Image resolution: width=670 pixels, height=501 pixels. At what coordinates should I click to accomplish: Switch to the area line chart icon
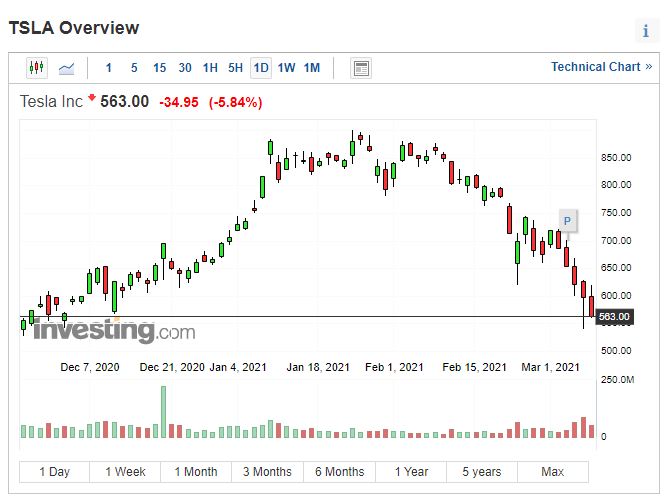pos(66,68)
